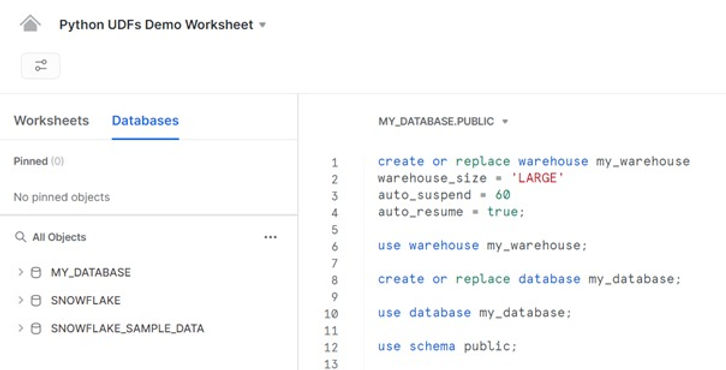Image resolution: width=726 pixels, height=370 pixels.
Task: Open the MY_DATABASE.PUBLIC context dropdown
Action: tap(443, 121)
